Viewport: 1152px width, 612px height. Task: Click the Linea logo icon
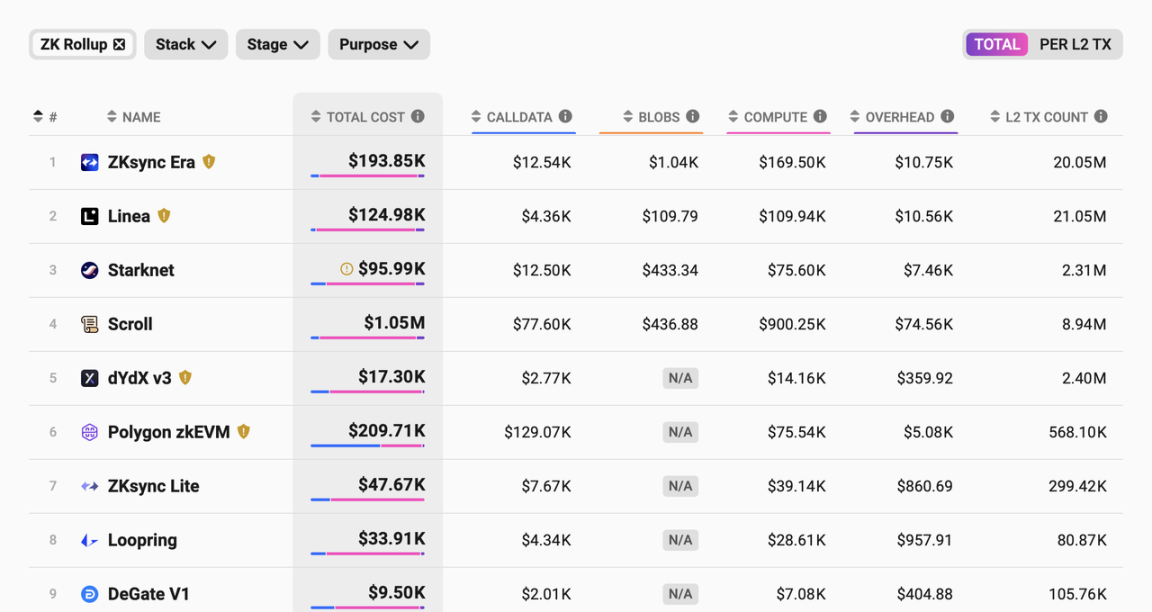90,216
